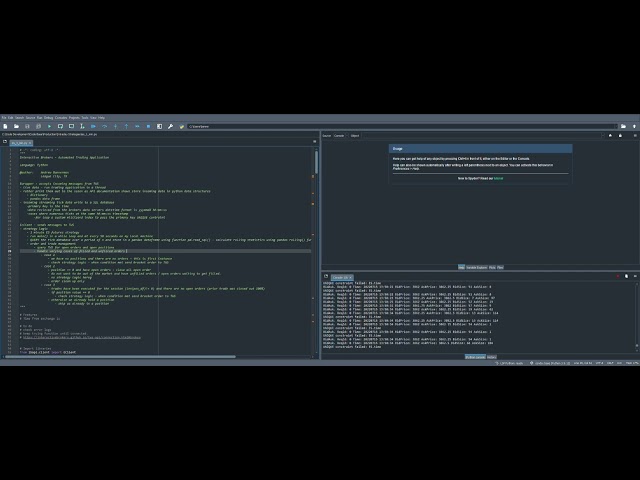Select the IPython console tab

point(475,357)
